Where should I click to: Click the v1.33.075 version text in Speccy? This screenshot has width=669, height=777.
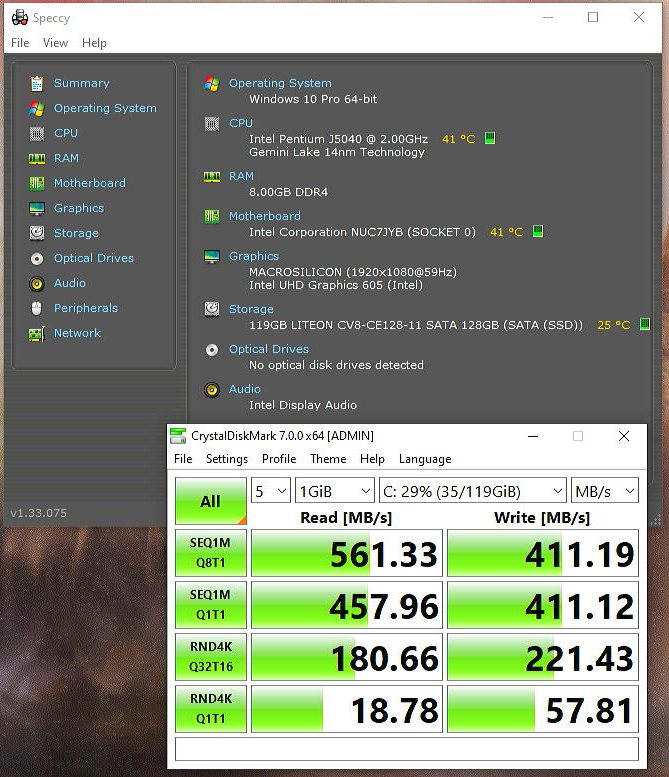39,513
